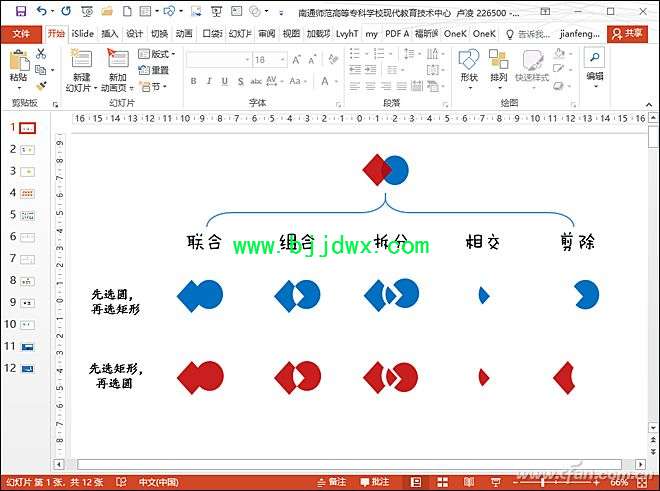Toggle left text alignment
Viewport: 660px width, 491px height.
(x=355, y=86)
